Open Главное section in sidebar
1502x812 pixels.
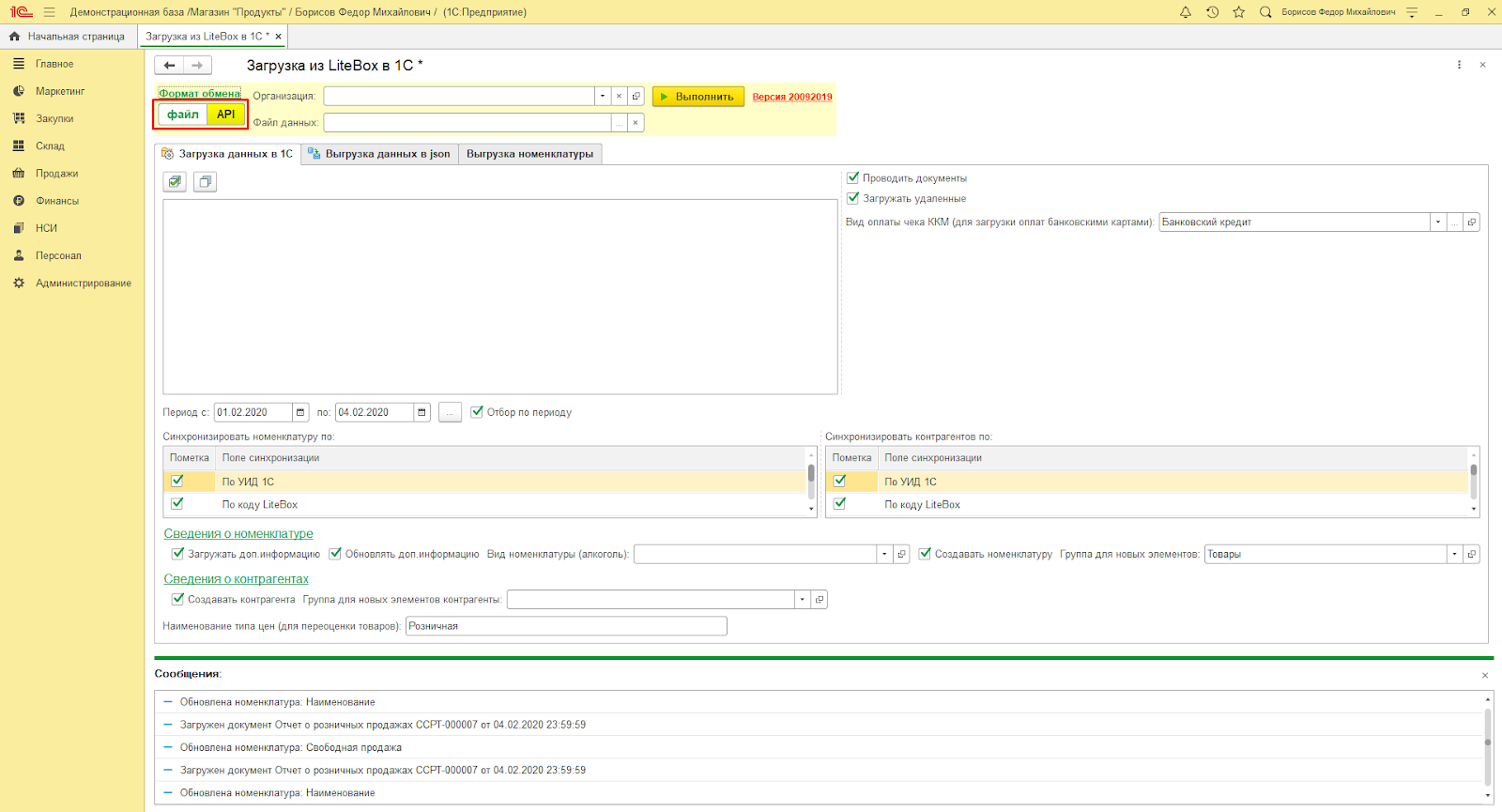coord(54,64)
